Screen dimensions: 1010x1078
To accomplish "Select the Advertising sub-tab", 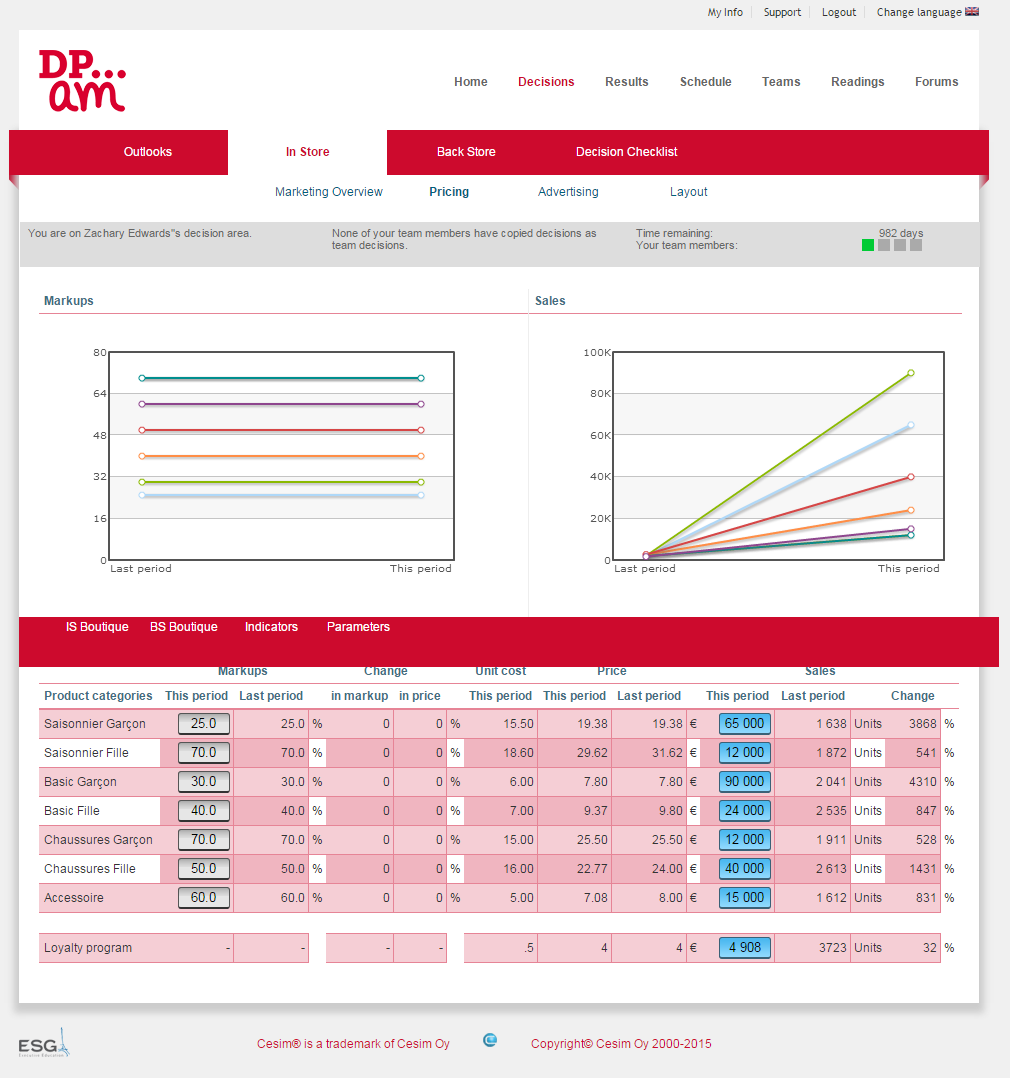I will coord(568,192).
